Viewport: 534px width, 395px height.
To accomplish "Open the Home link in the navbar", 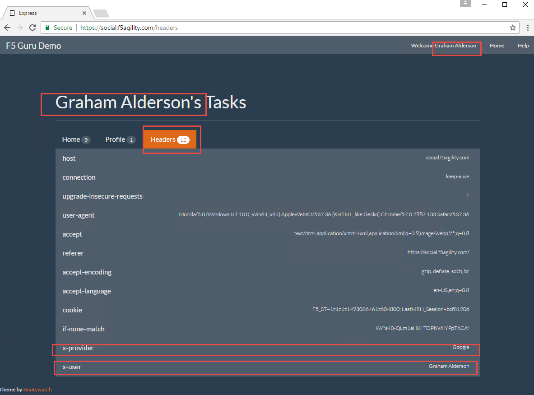I will 497,46.
